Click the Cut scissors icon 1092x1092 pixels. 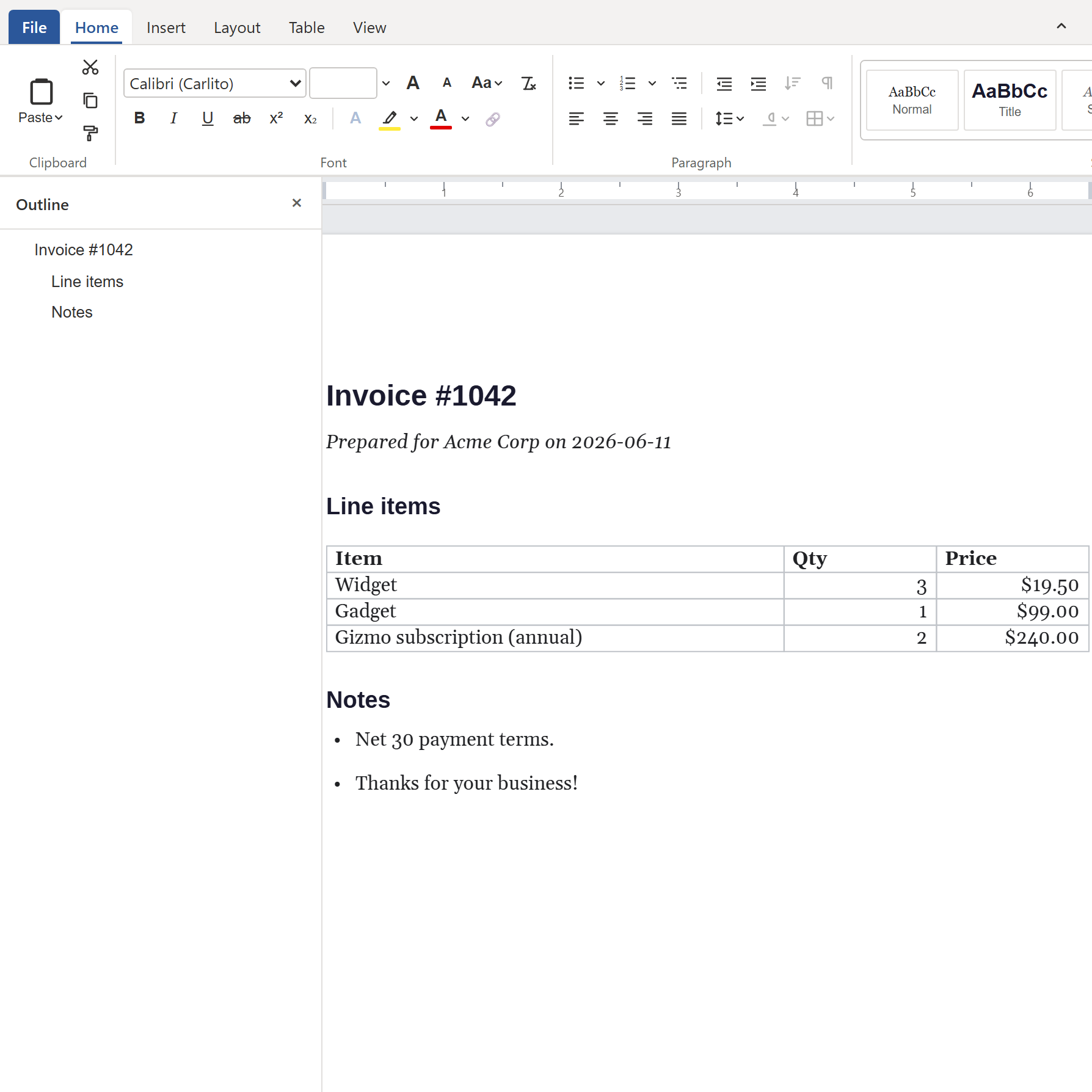[x=90, y=67]
